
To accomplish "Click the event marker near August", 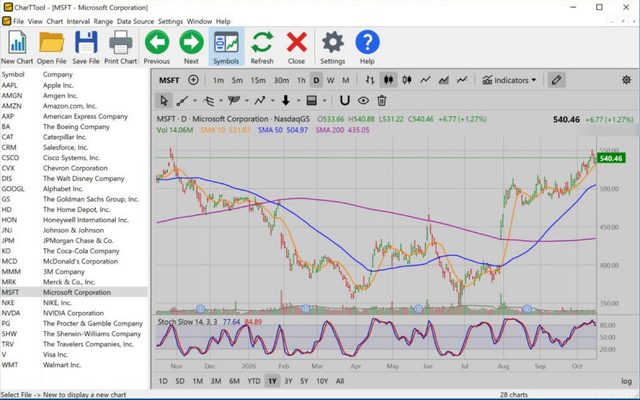I will coord(527,309).
